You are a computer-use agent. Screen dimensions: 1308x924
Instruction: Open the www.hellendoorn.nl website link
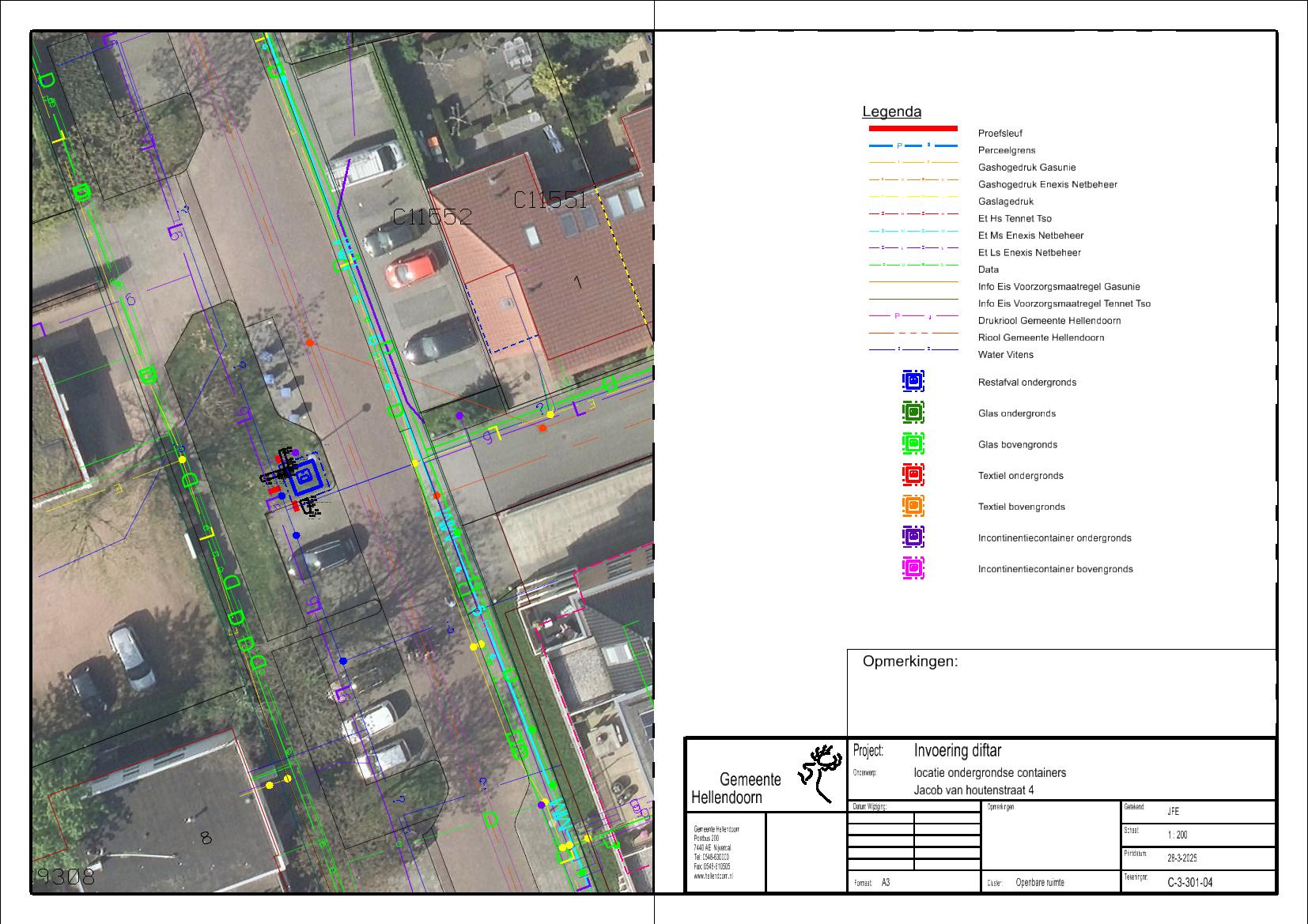click(x=712, y=876)
